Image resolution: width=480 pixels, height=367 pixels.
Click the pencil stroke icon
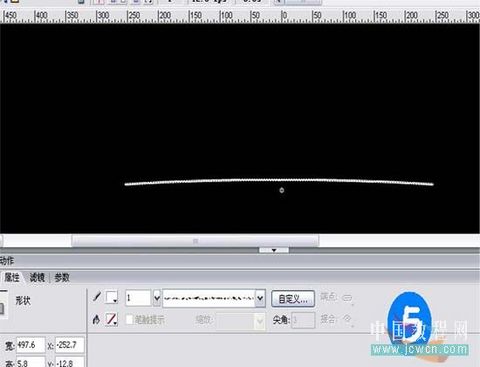[97, 297]
